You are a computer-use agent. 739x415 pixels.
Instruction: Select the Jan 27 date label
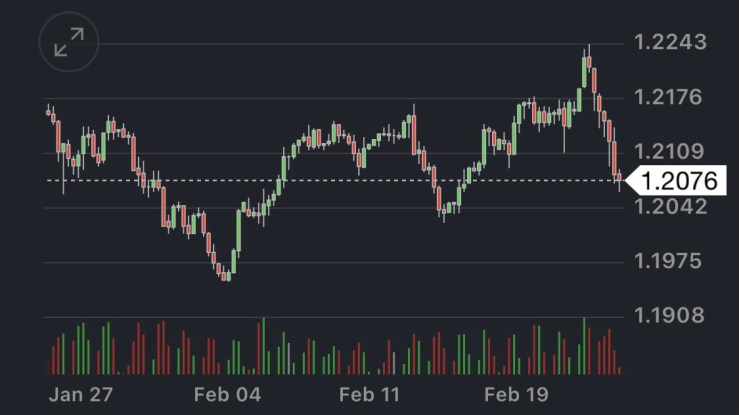[81, 394]
